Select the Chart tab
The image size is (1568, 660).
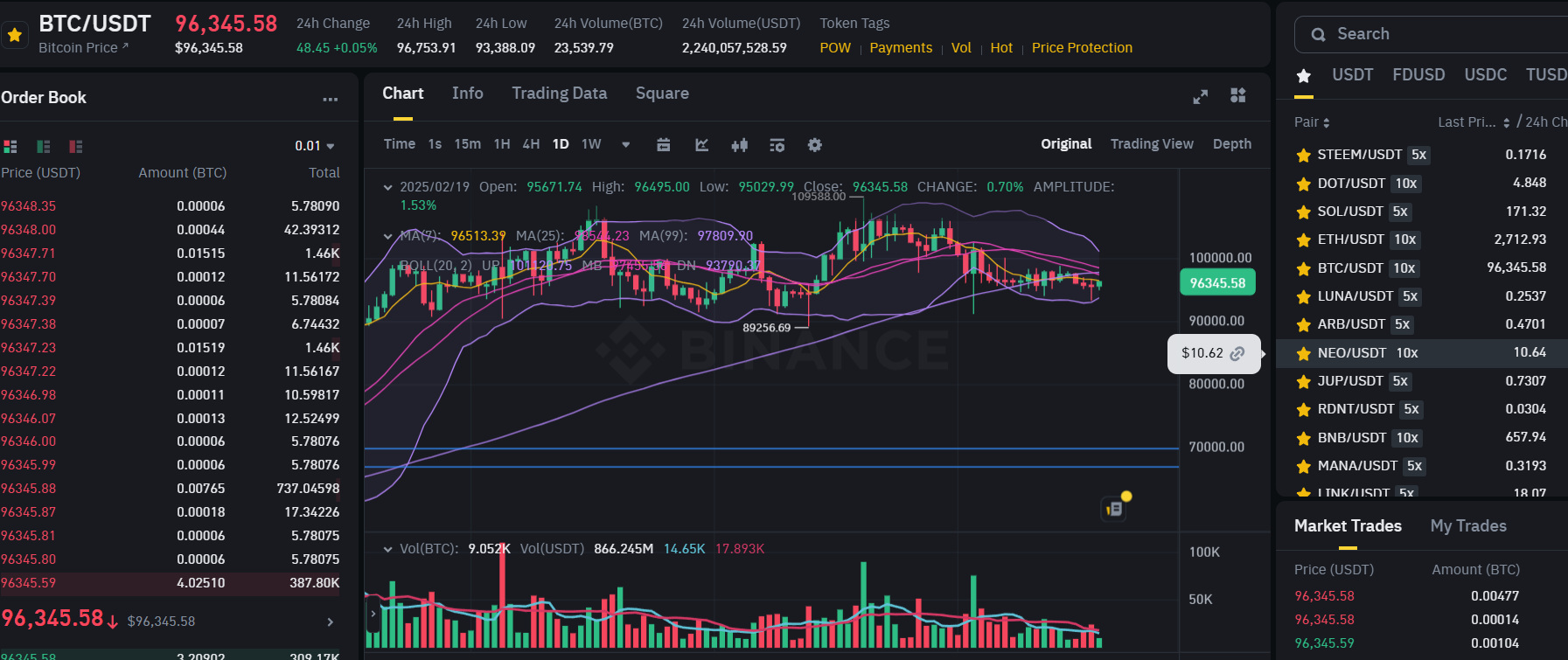pyautogui.click(x=403, y=94)
